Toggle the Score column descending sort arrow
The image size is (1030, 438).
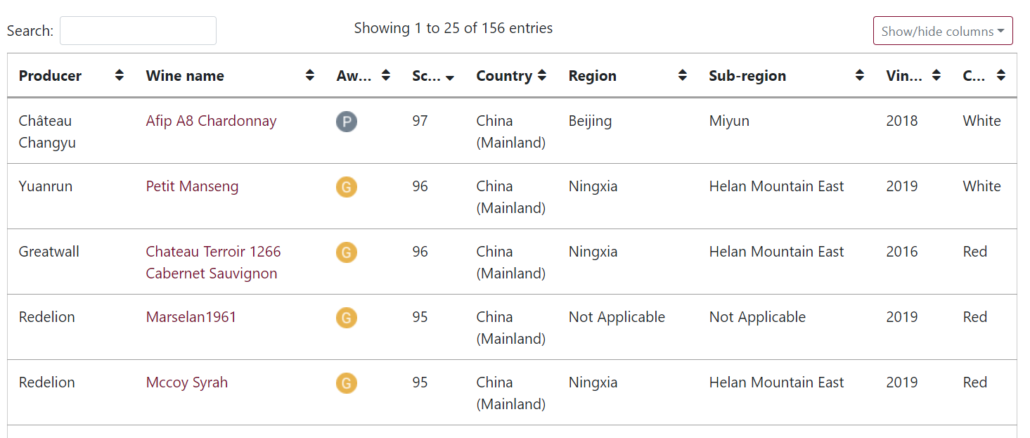coord(450,77)
